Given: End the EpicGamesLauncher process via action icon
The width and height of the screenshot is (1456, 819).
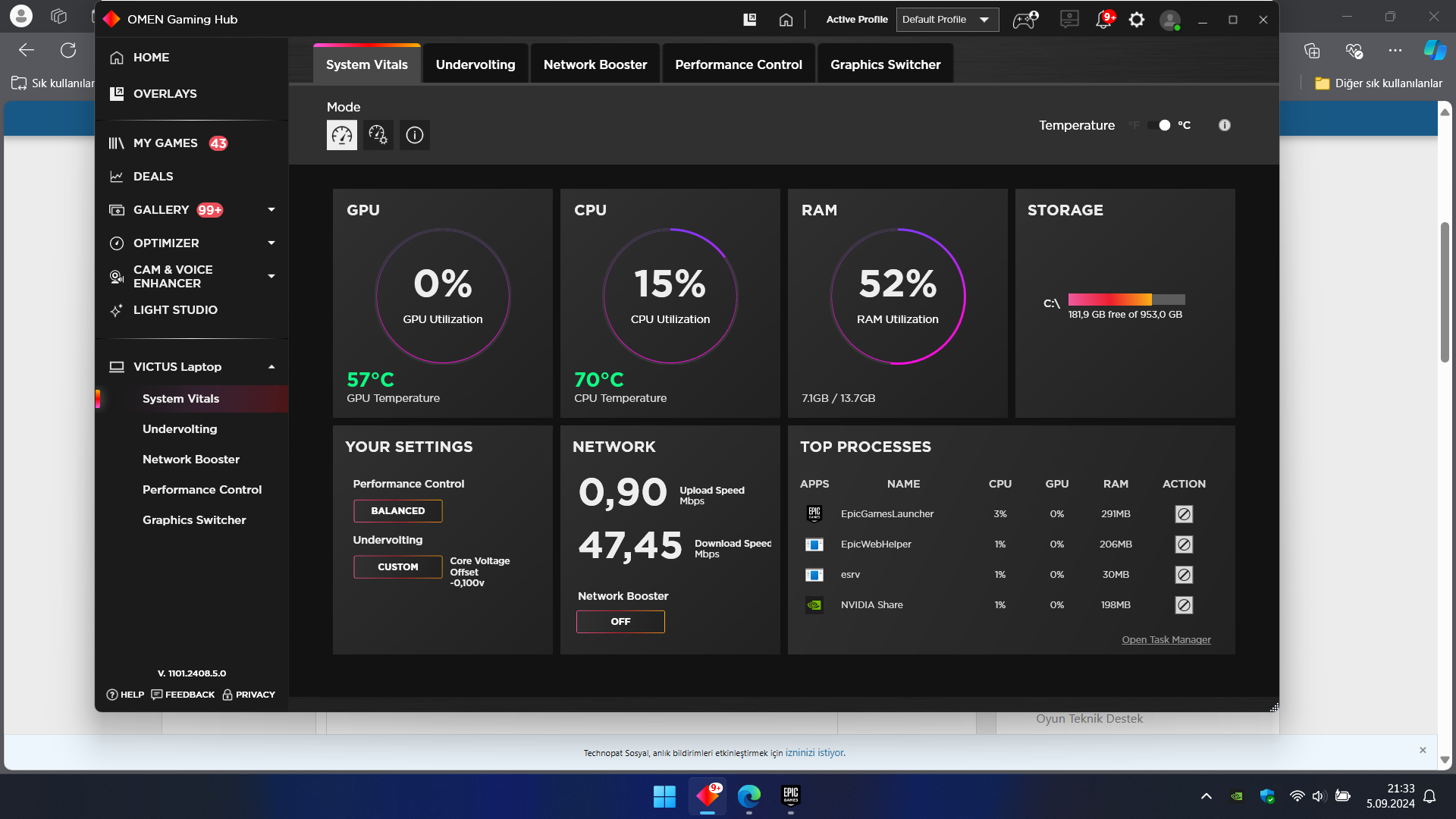Looking at the screenshot, I should [x=1183, y=514].
